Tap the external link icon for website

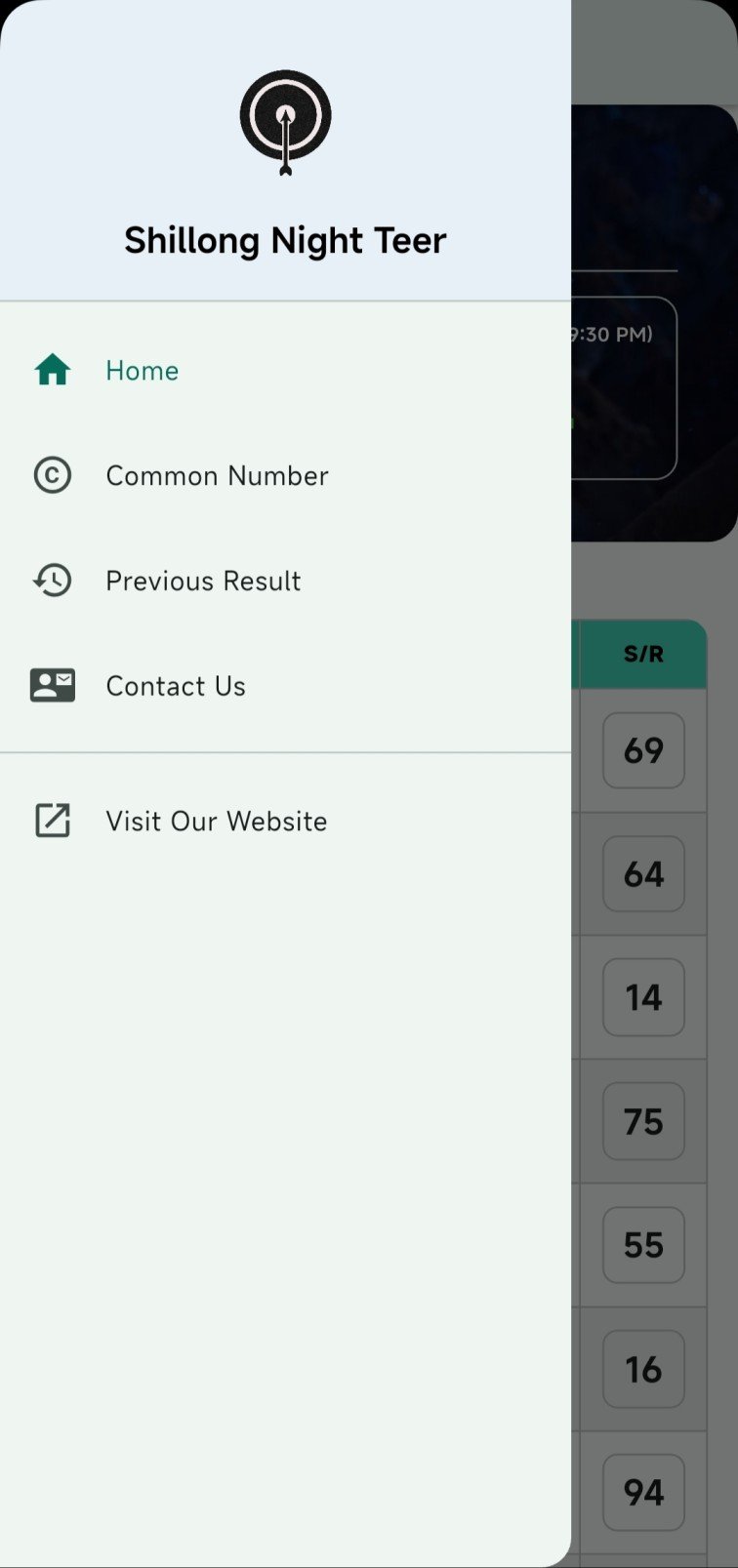pos(53,821)
